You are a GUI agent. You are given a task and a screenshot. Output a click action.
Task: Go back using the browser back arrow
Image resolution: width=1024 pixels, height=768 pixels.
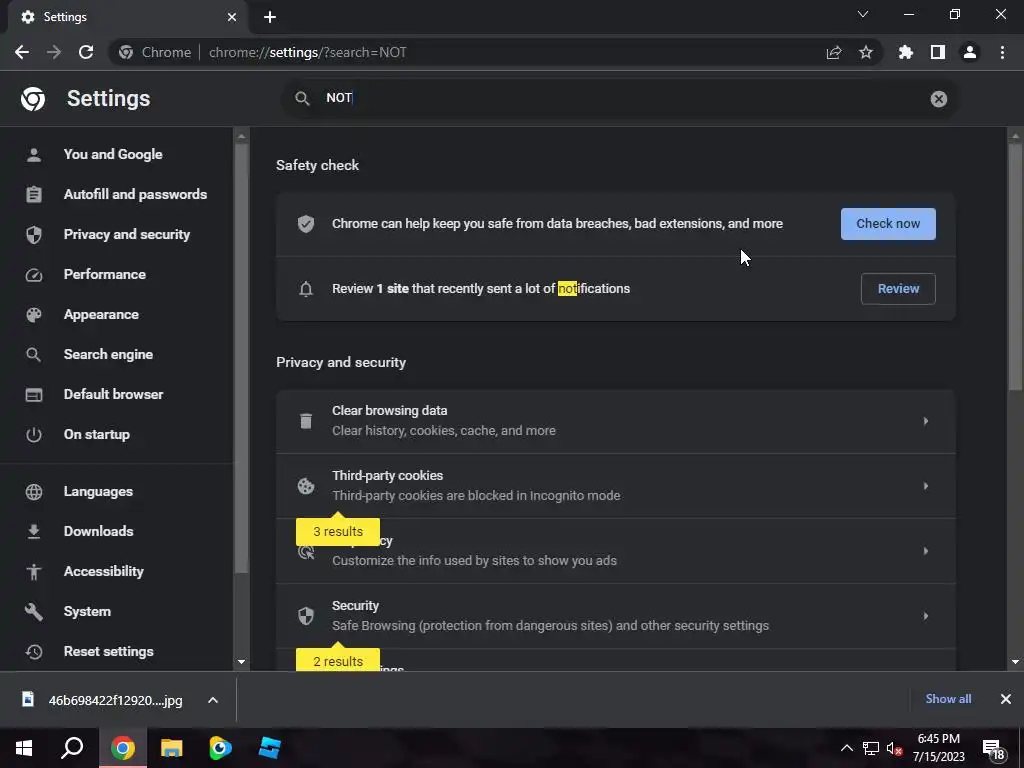pyautogui.click(x=22, y=52)
